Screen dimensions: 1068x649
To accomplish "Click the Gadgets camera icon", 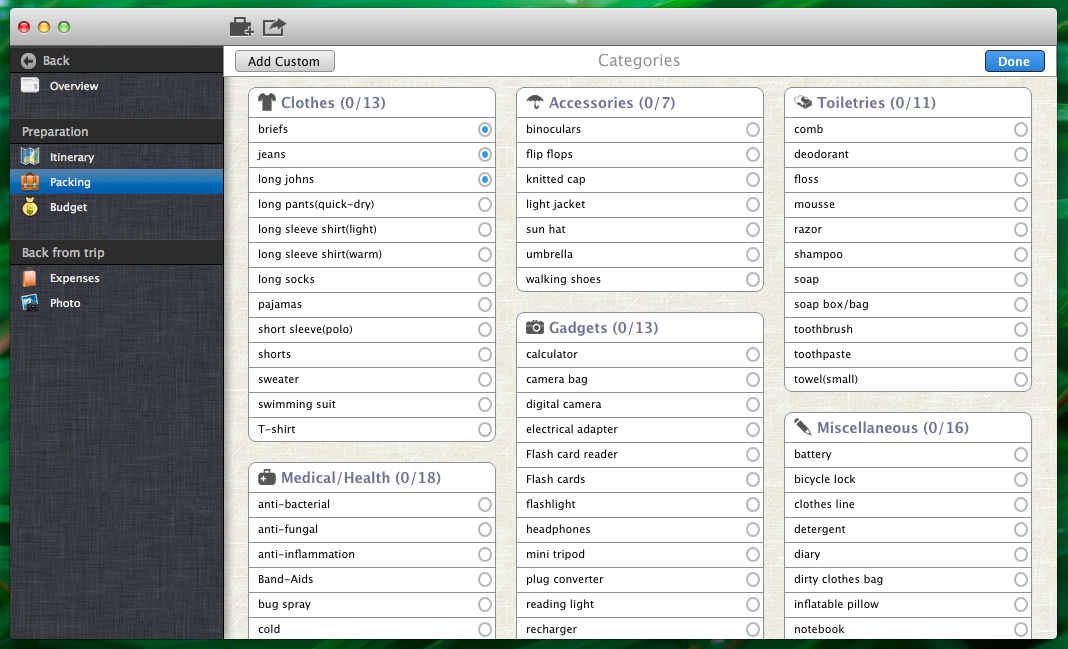I will coord(535,327).
